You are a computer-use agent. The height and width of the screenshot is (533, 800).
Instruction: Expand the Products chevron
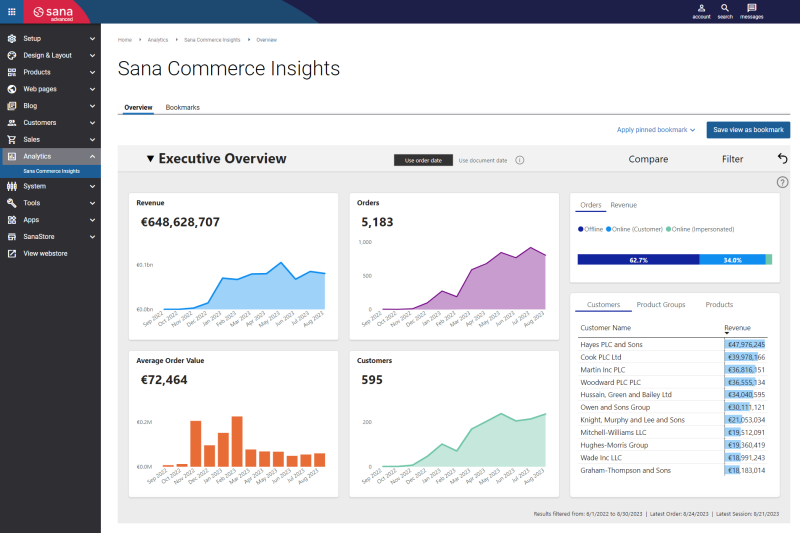92,72
